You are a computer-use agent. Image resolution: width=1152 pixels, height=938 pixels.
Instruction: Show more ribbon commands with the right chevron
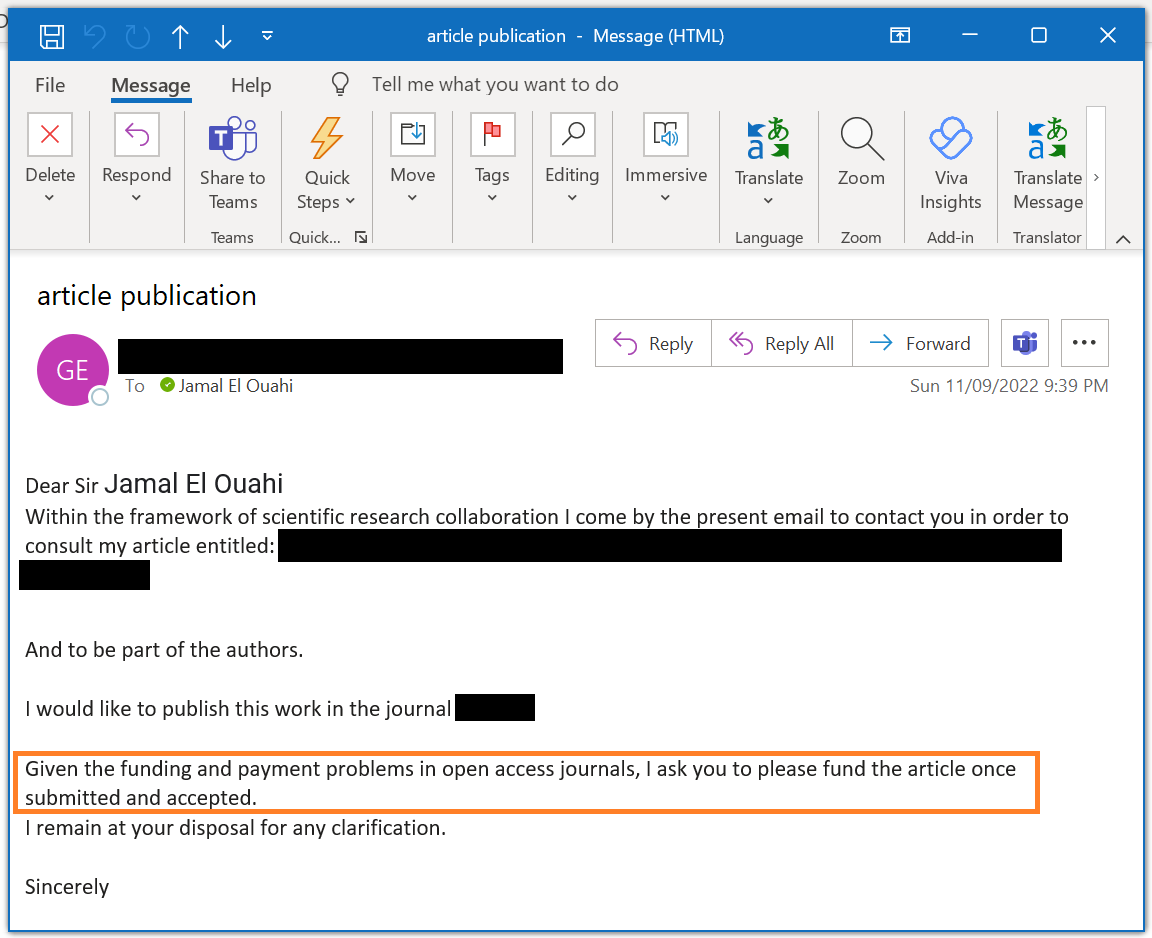point(1096,177)
